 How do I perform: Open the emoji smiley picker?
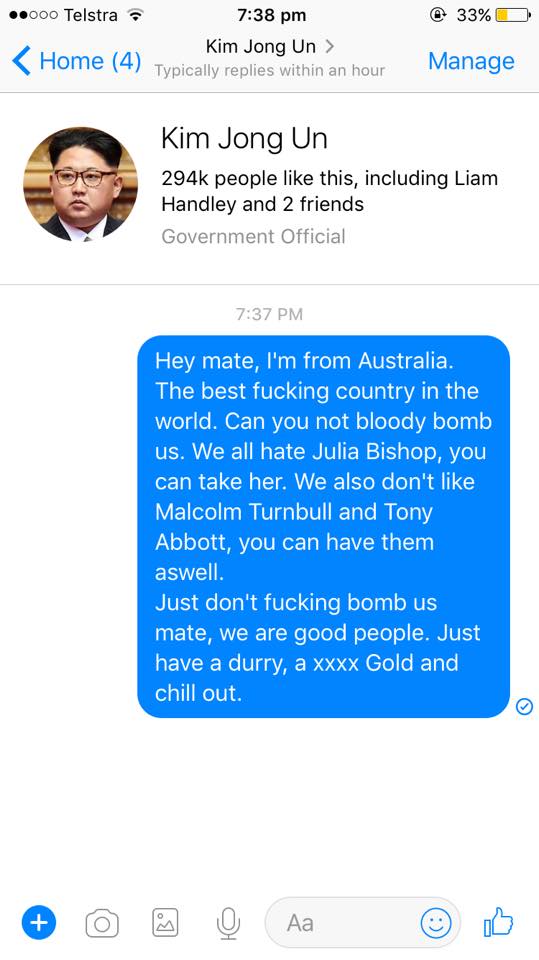tap(436, 923)
